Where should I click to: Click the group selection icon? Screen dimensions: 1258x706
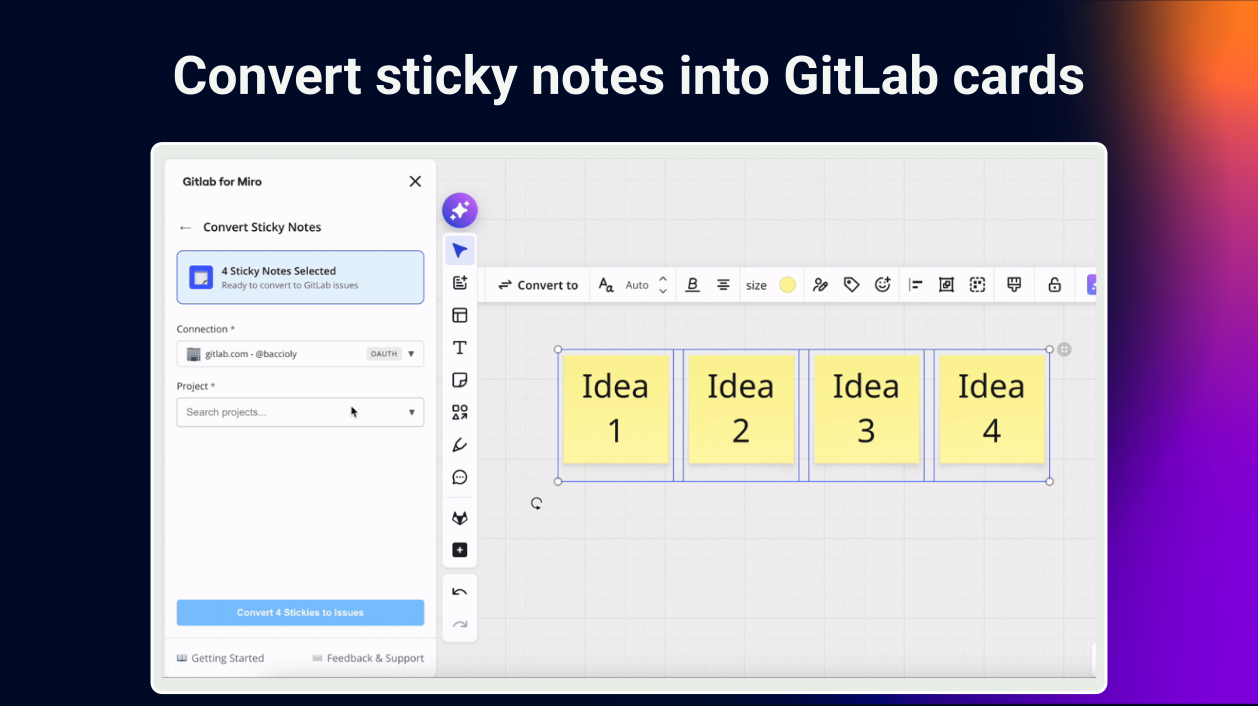pos(977,285)
